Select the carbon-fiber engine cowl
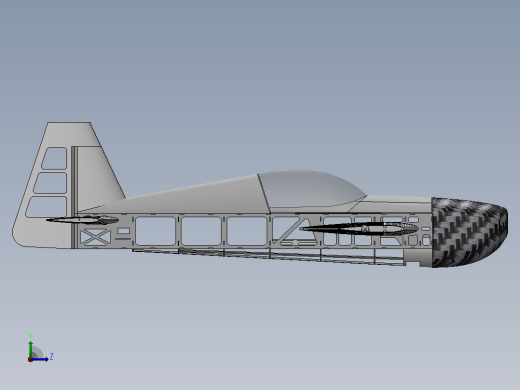520x390 pixels. point(469,232)
